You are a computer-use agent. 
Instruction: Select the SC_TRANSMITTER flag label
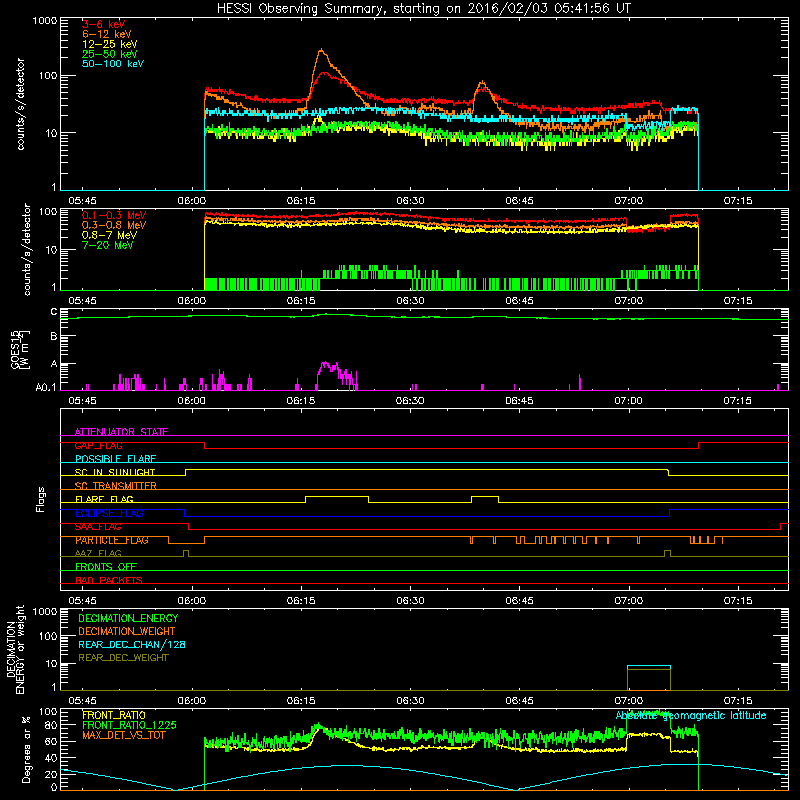tap(115, 486)
